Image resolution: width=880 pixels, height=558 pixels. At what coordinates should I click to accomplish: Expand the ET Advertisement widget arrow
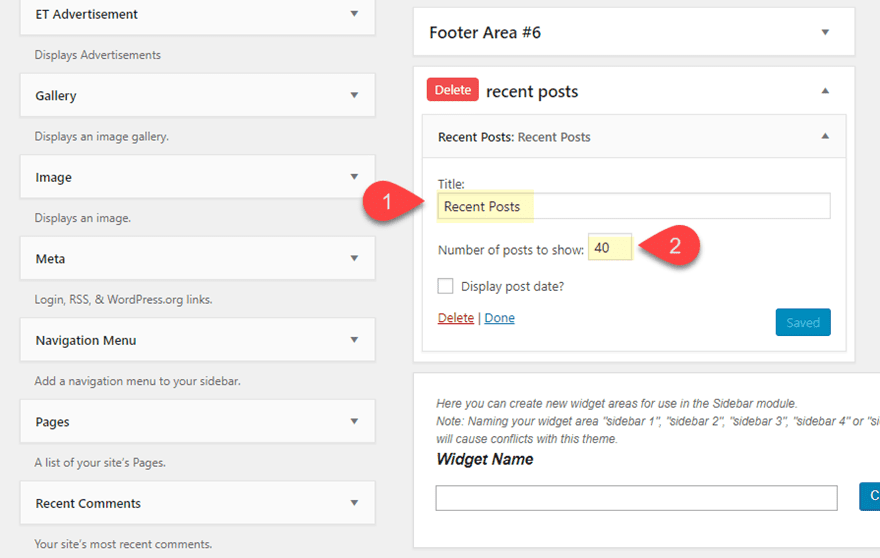point(354,14)
